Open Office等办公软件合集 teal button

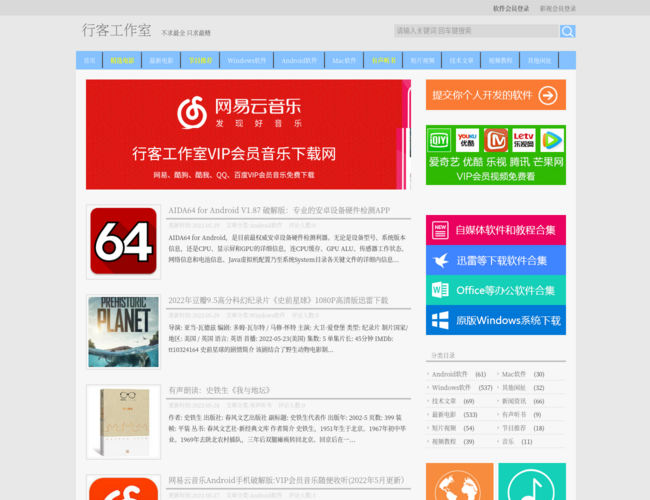(x=496, y=290)
